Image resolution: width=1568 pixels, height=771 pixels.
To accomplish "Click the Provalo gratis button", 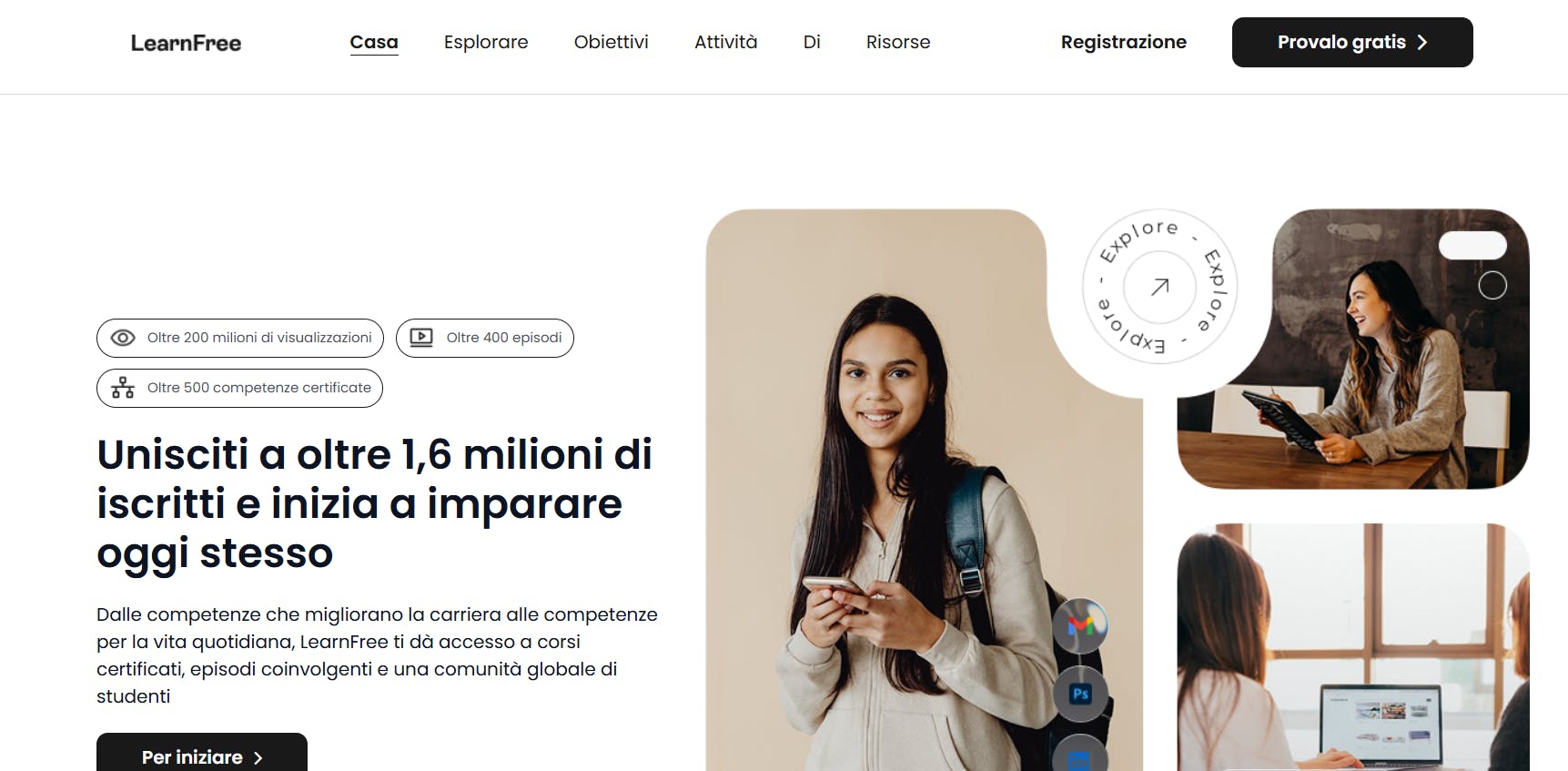I will (x=1352, y=42).
